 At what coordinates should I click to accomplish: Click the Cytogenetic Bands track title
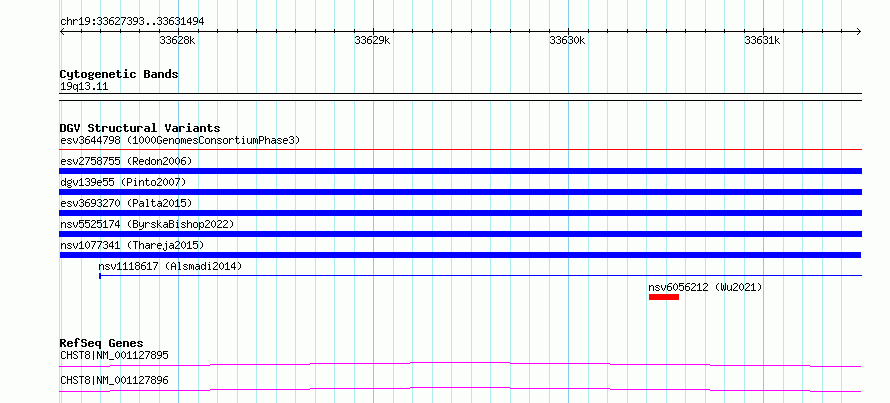click(x=119, y=74)
